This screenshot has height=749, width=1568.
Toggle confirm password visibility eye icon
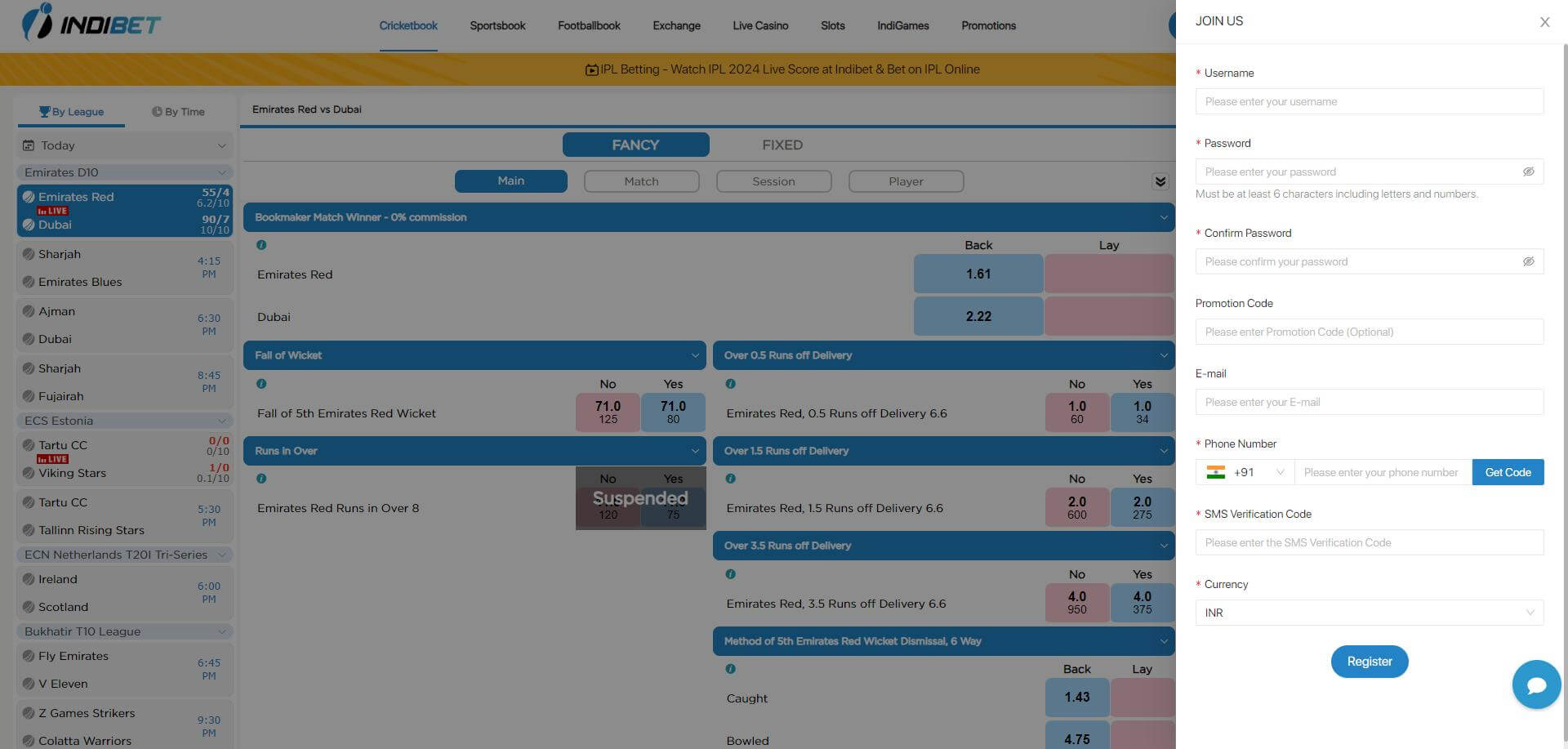1529,261
